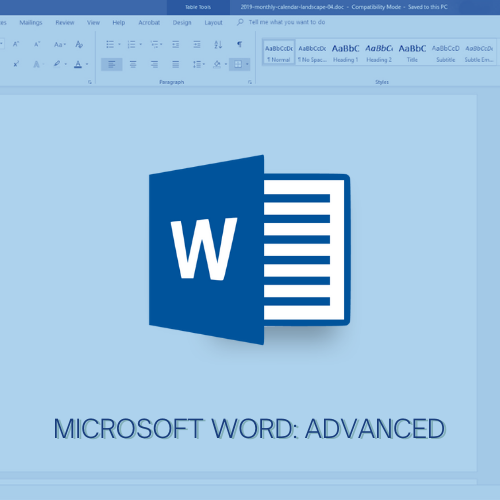Viewport: 500px width, 500px height.
Task: Toggle Show/Hide paragraph marks
Action: pos(239,44)
